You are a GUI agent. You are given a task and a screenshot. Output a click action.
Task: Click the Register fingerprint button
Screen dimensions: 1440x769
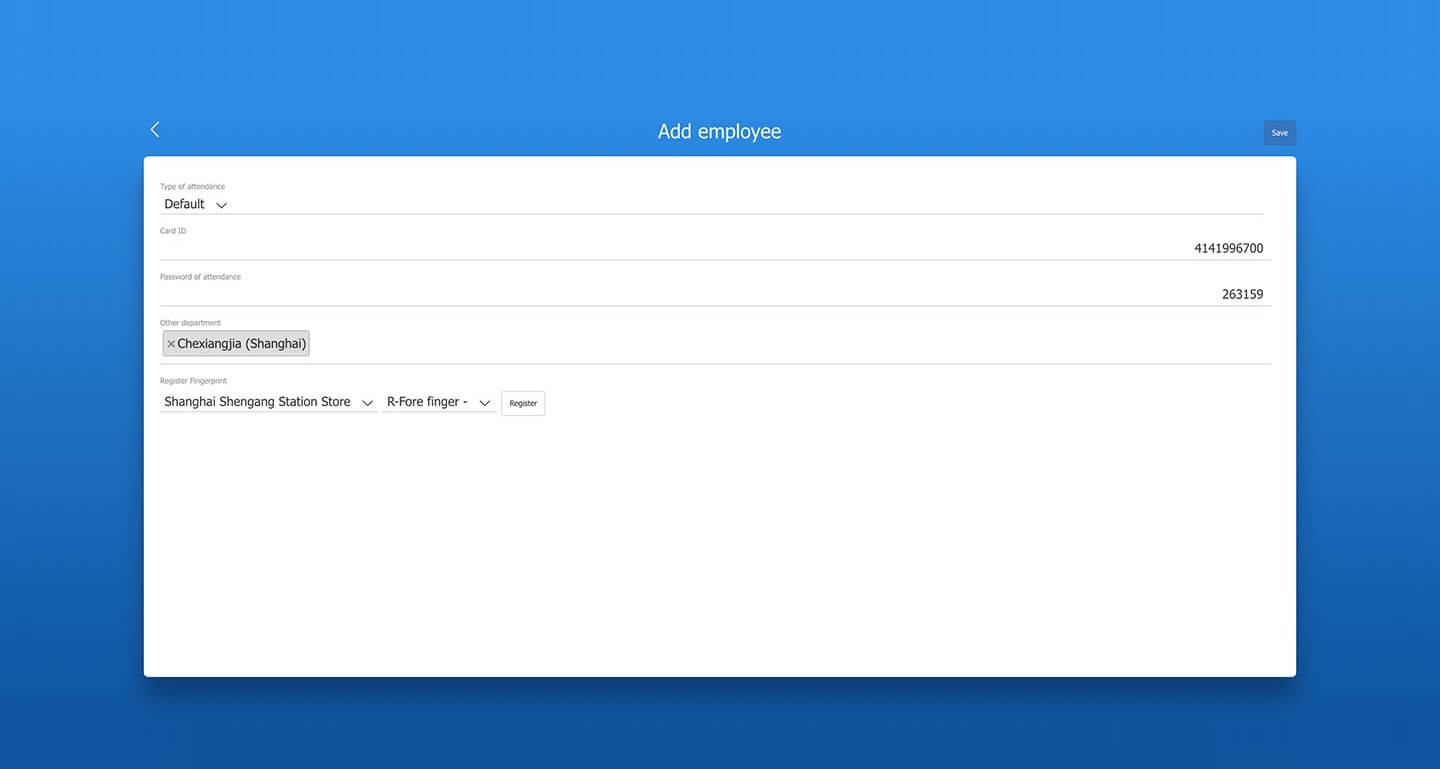(x=523, y=403)
